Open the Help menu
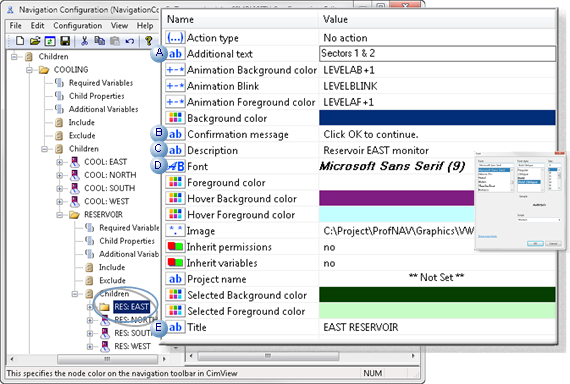Image resolution: width=570 pixels, height=384 pixels. point(145,25)
